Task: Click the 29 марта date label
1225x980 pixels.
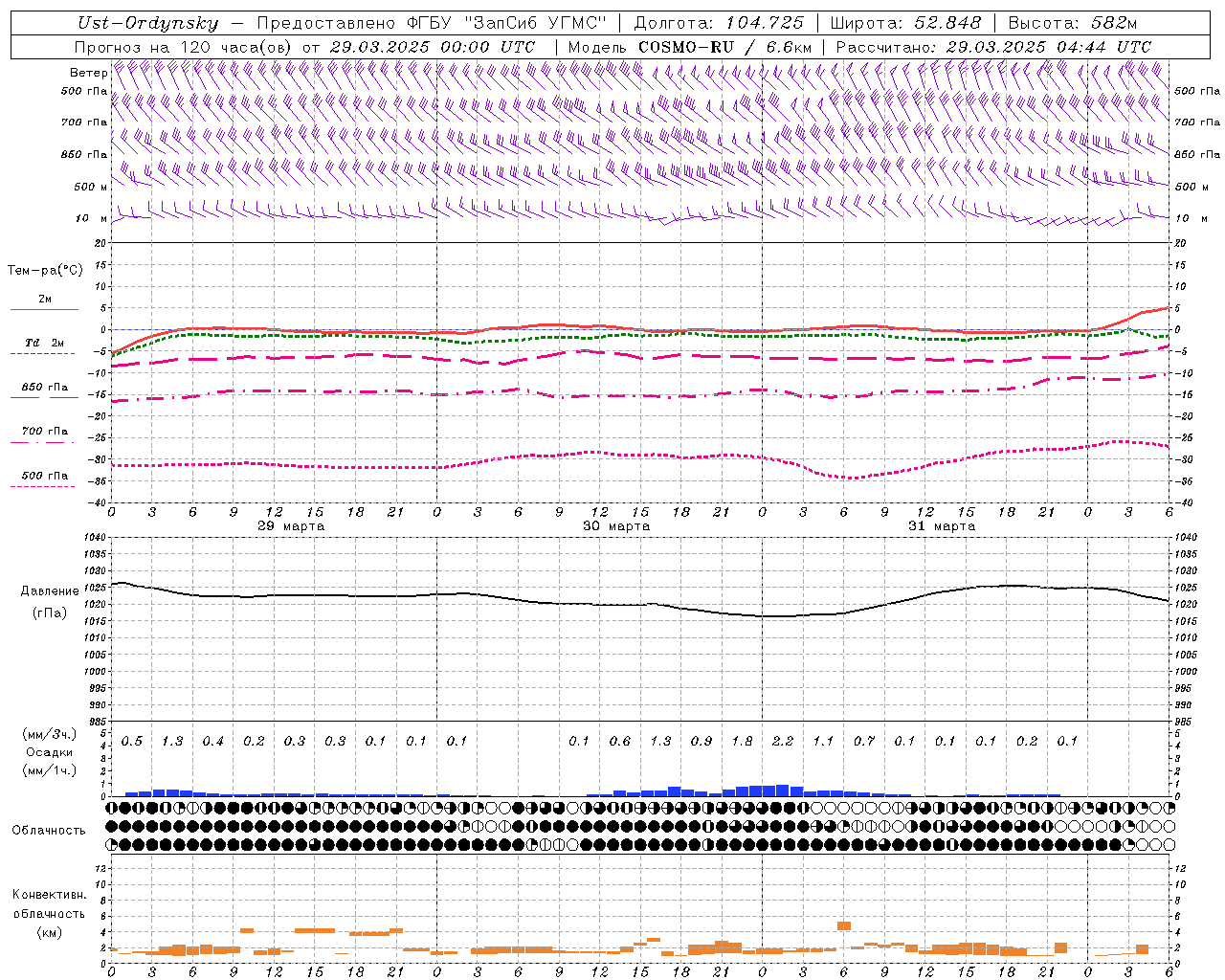Action: point(292,525)
